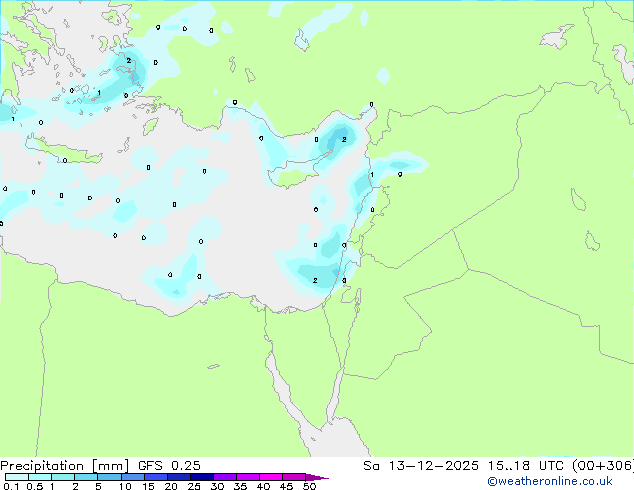634x490 pixels.
Task: Click the legend label "0.1"
Action: (11, 486)
